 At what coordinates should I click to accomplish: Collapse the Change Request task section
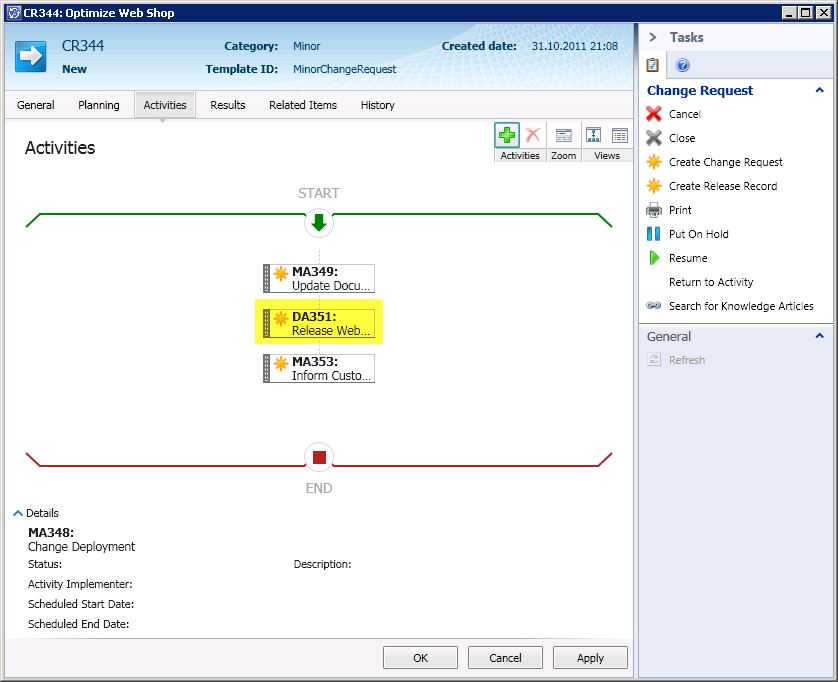click(x=820, y=90)
